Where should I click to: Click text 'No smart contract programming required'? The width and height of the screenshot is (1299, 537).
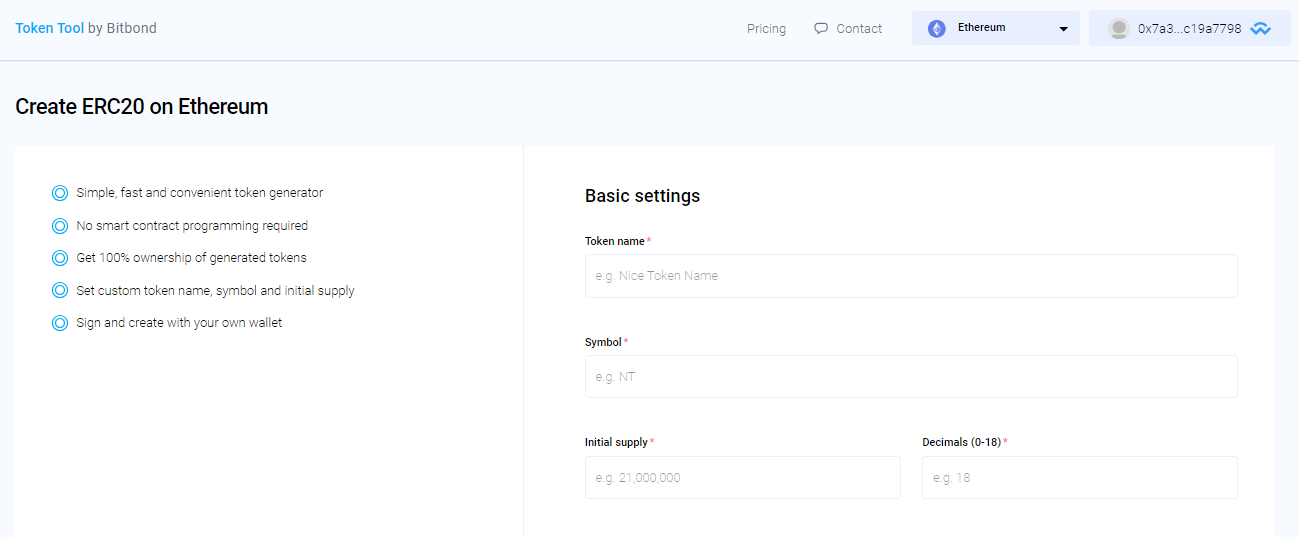point(192,226)
